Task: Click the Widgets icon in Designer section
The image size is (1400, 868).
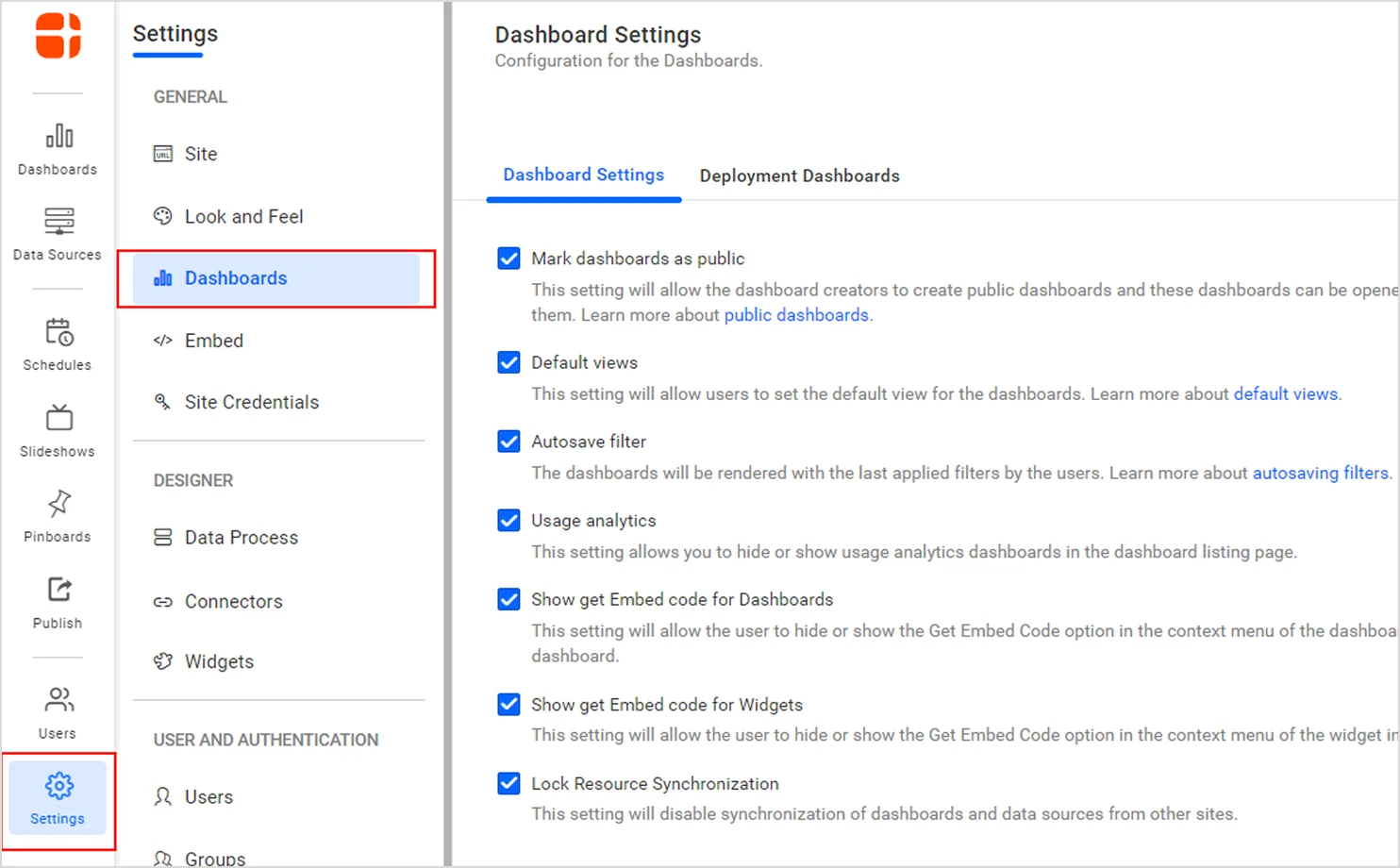Action: click(163, 661)
